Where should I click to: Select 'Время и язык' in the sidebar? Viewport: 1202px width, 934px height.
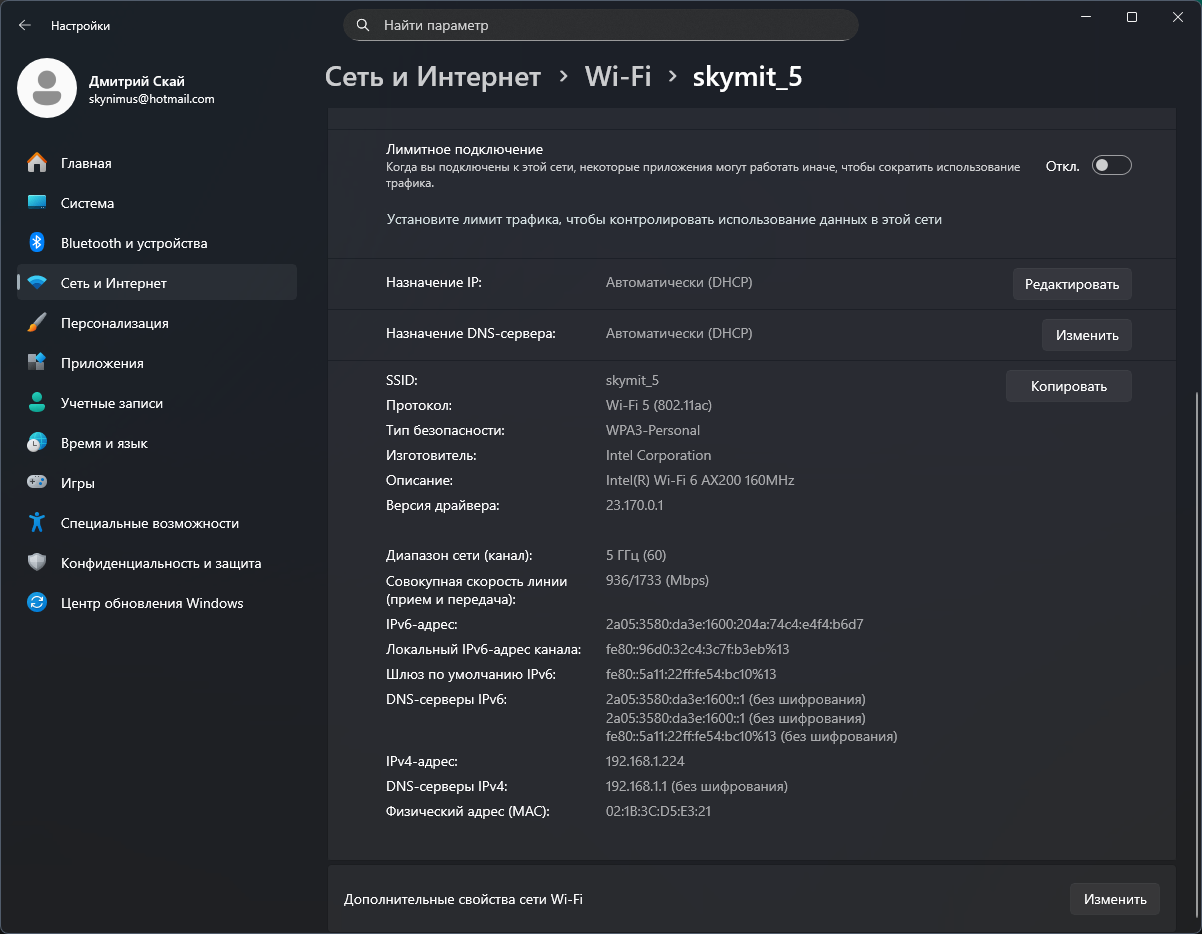click(x=104, y=443)
